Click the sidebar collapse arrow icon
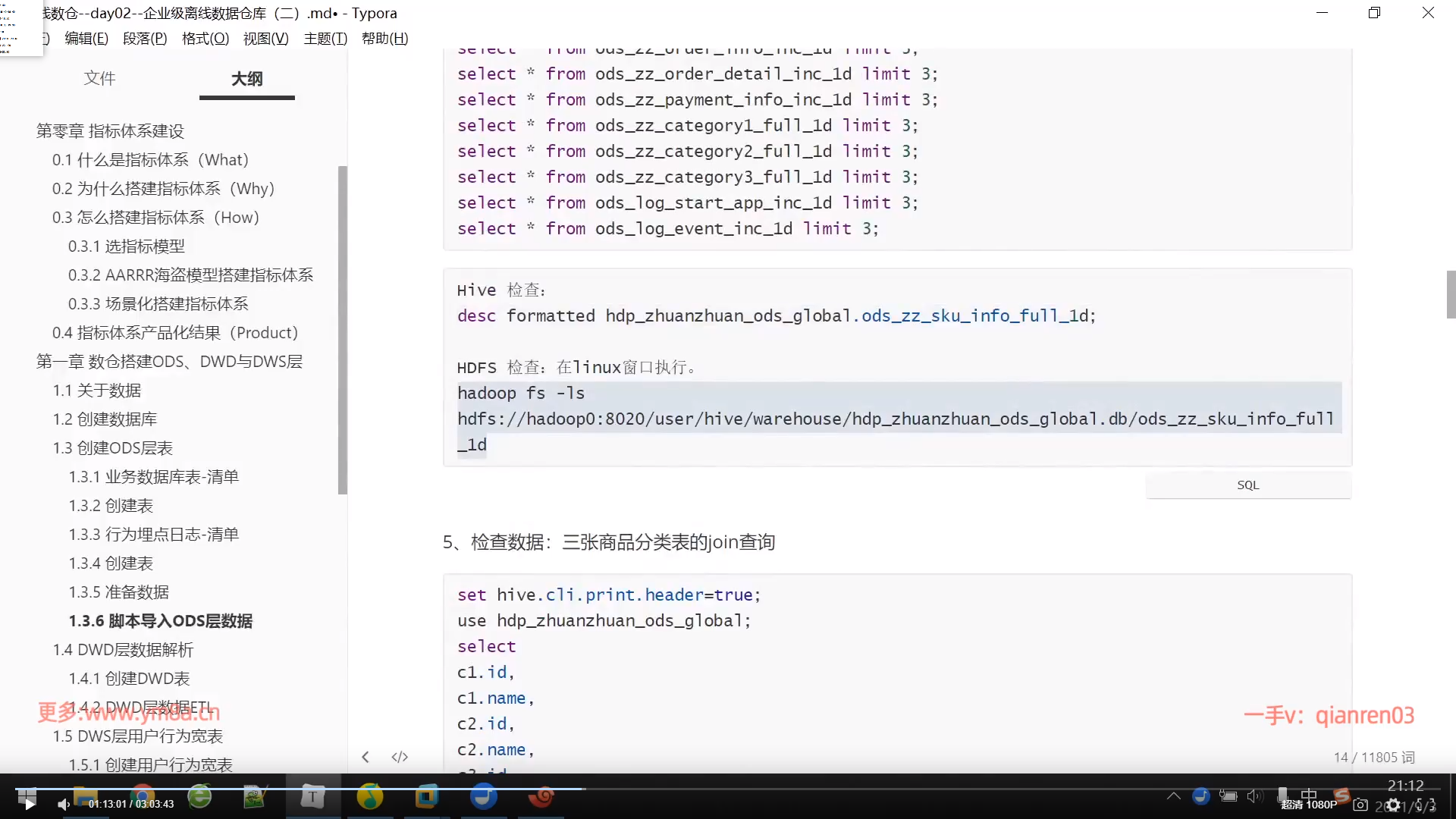Image resolution: width=1456 pixels, height=819 pixels. (x=366, y=757)
